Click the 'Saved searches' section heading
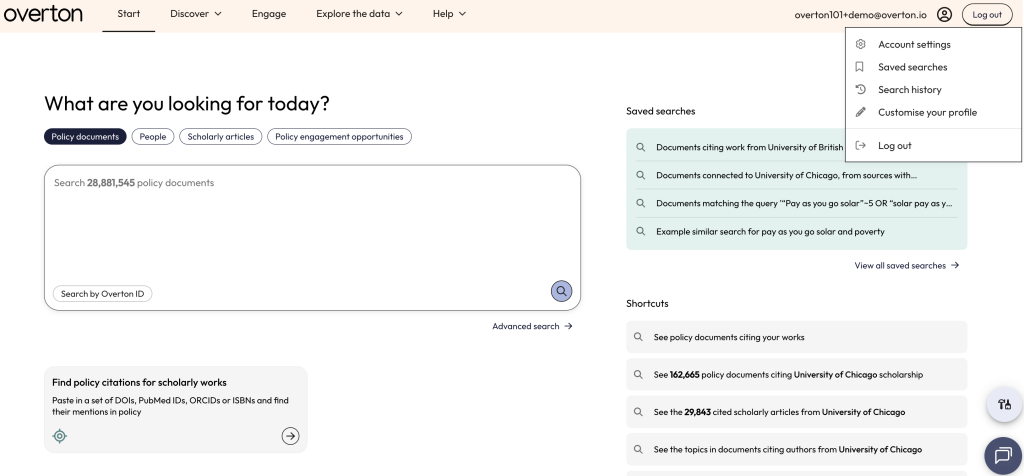Screen dimensions: 1024x476 (x=661, y=111)
